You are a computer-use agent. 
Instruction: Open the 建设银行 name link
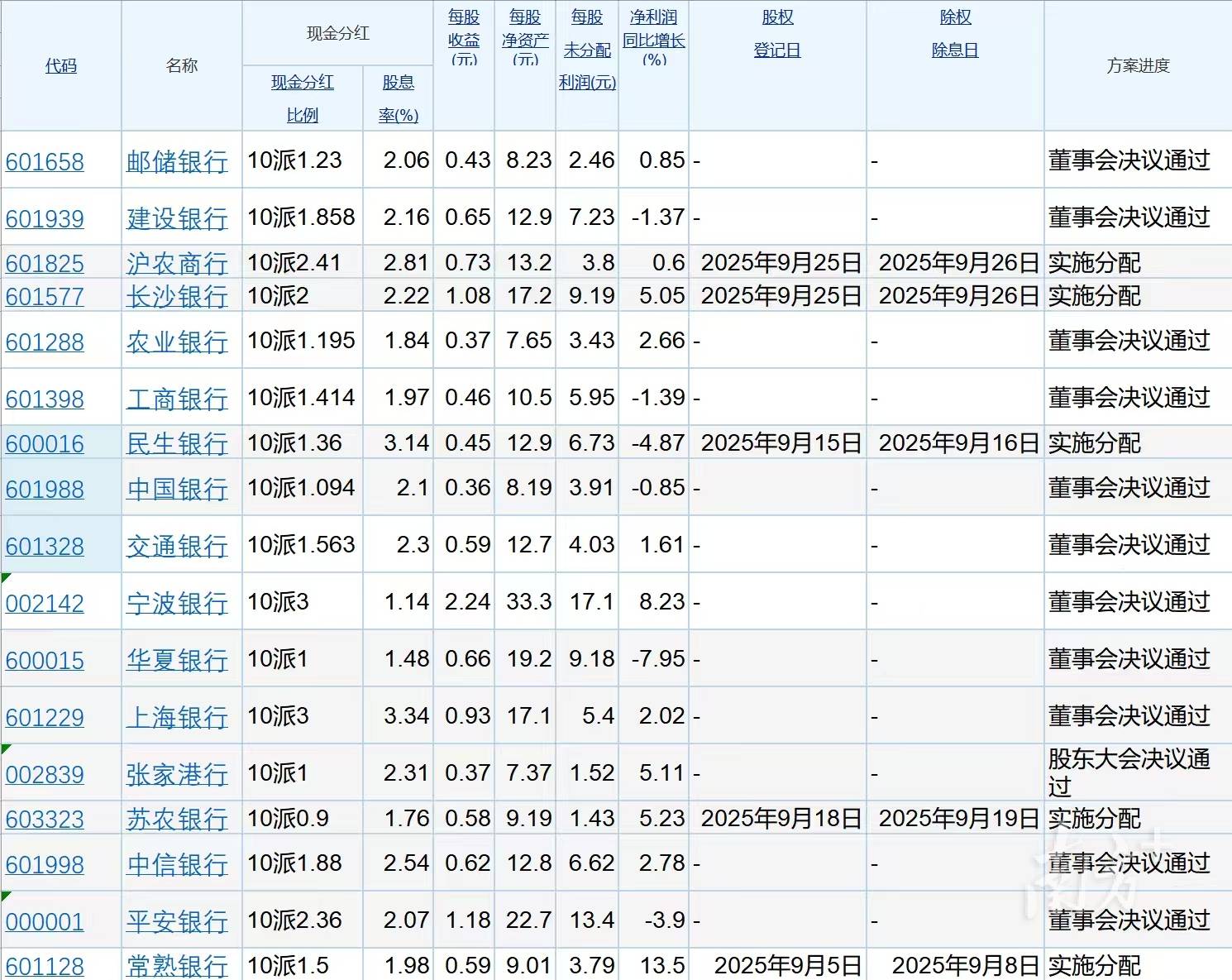177,218
